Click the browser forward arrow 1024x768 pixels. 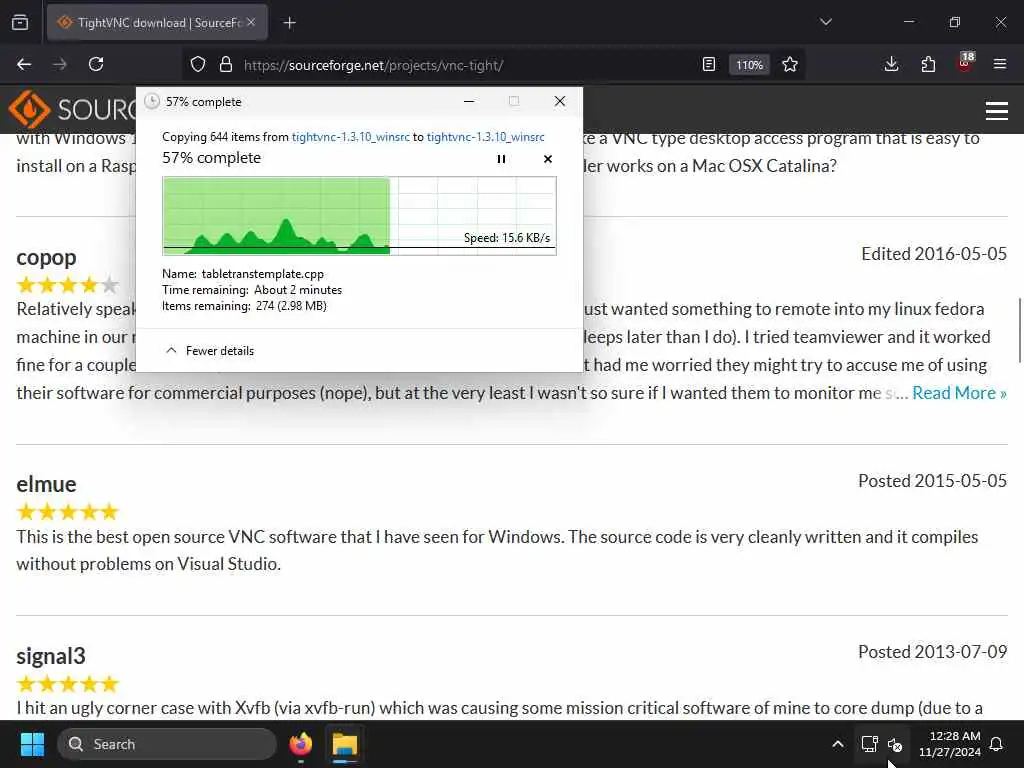point(60,65)
